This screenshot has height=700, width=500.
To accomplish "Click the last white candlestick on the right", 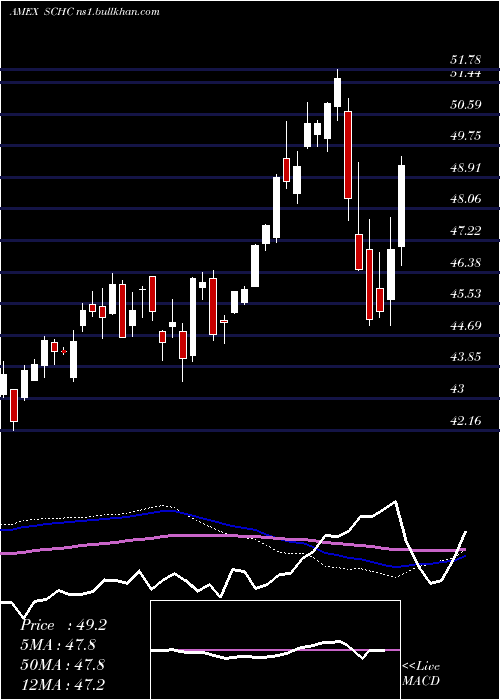I will [x=401, y=206].
